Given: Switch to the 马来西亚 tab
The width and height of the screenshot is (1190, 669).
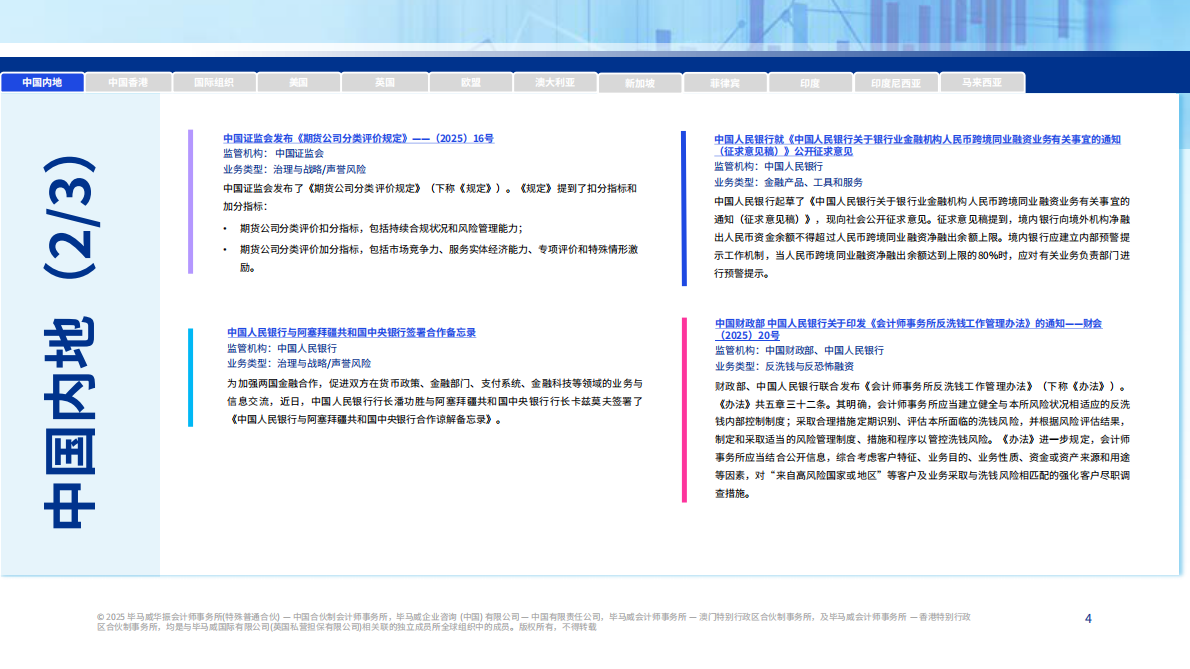Looking at the screenshot, I should coord(982,83).
